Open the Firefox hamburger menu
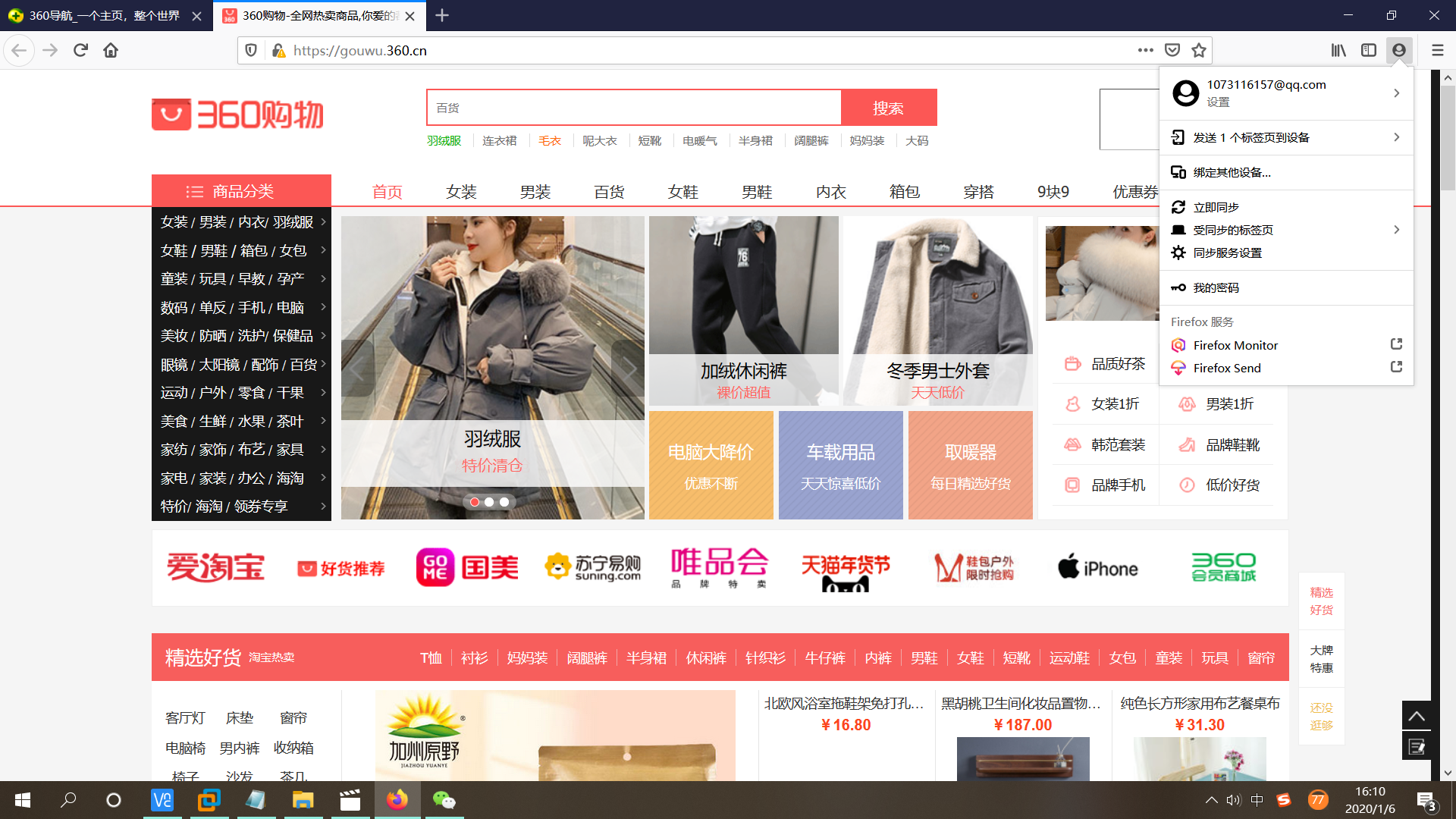The width and height of the screenshot is (1456, 819). point(1438,50)
